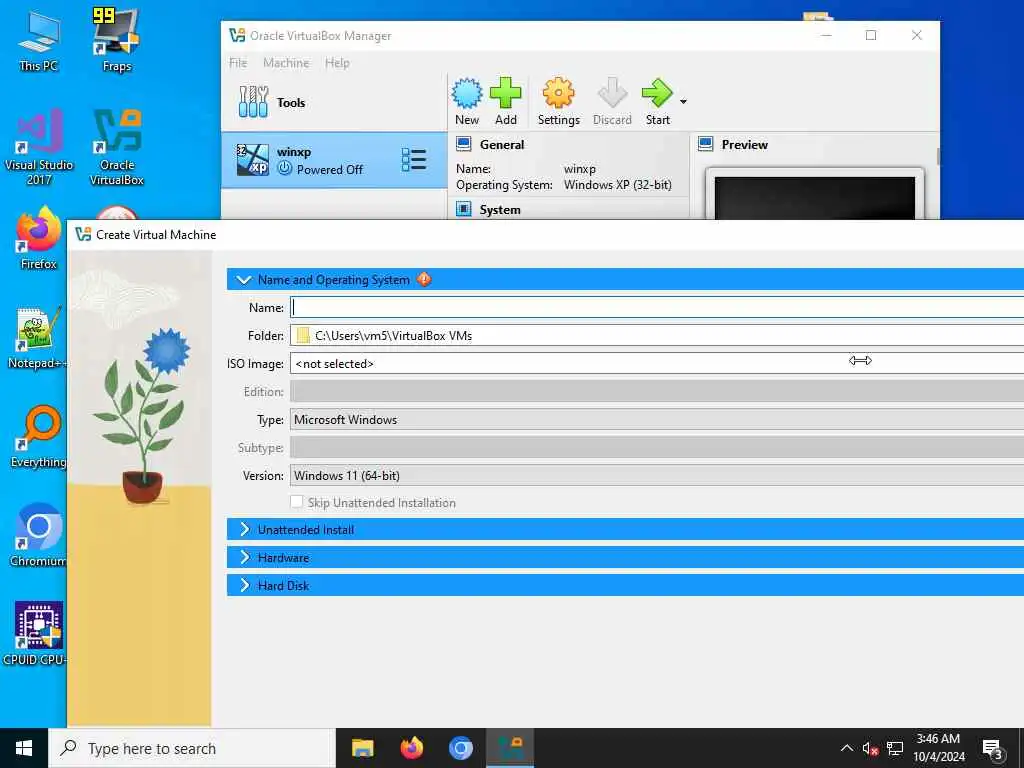Screen dimensions: 1024x768
Task: Click the taskbar clock showing 3:46 AM
Action: click(938, 748)
